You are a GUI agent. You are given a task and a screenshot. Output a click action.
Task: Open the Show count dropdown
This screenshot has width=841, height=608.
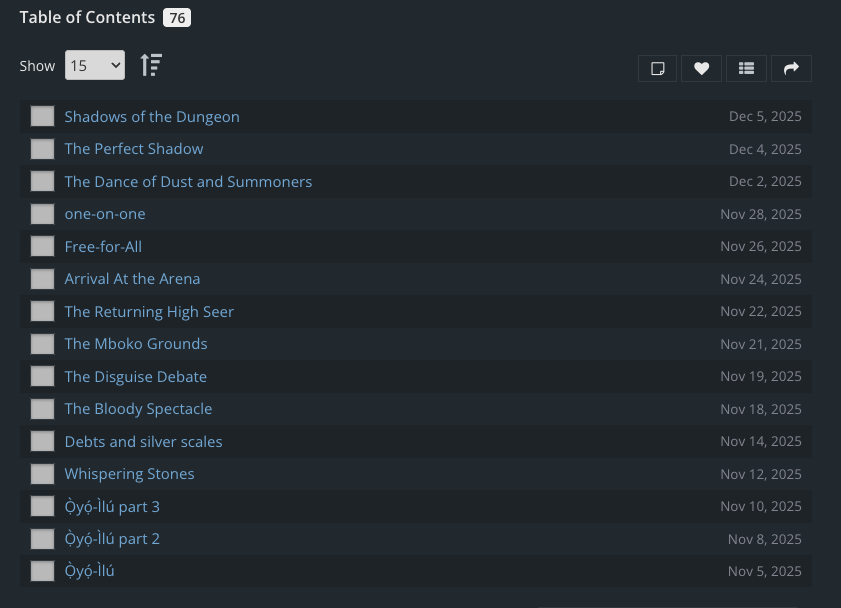(x=95, y=66)
